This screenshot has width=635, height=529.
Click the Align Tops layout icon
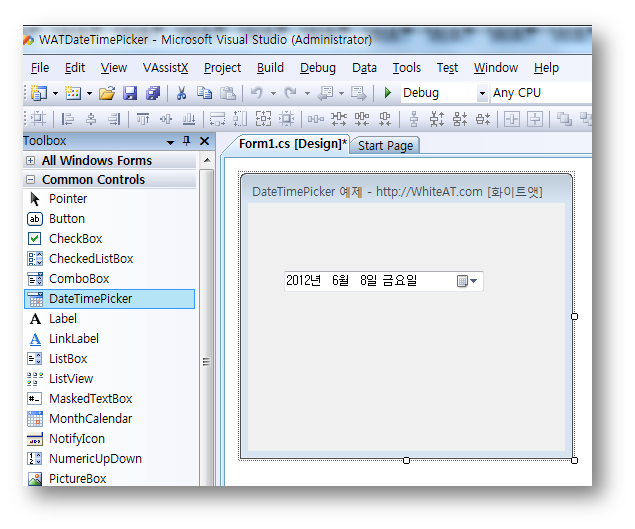pos(143,119)
